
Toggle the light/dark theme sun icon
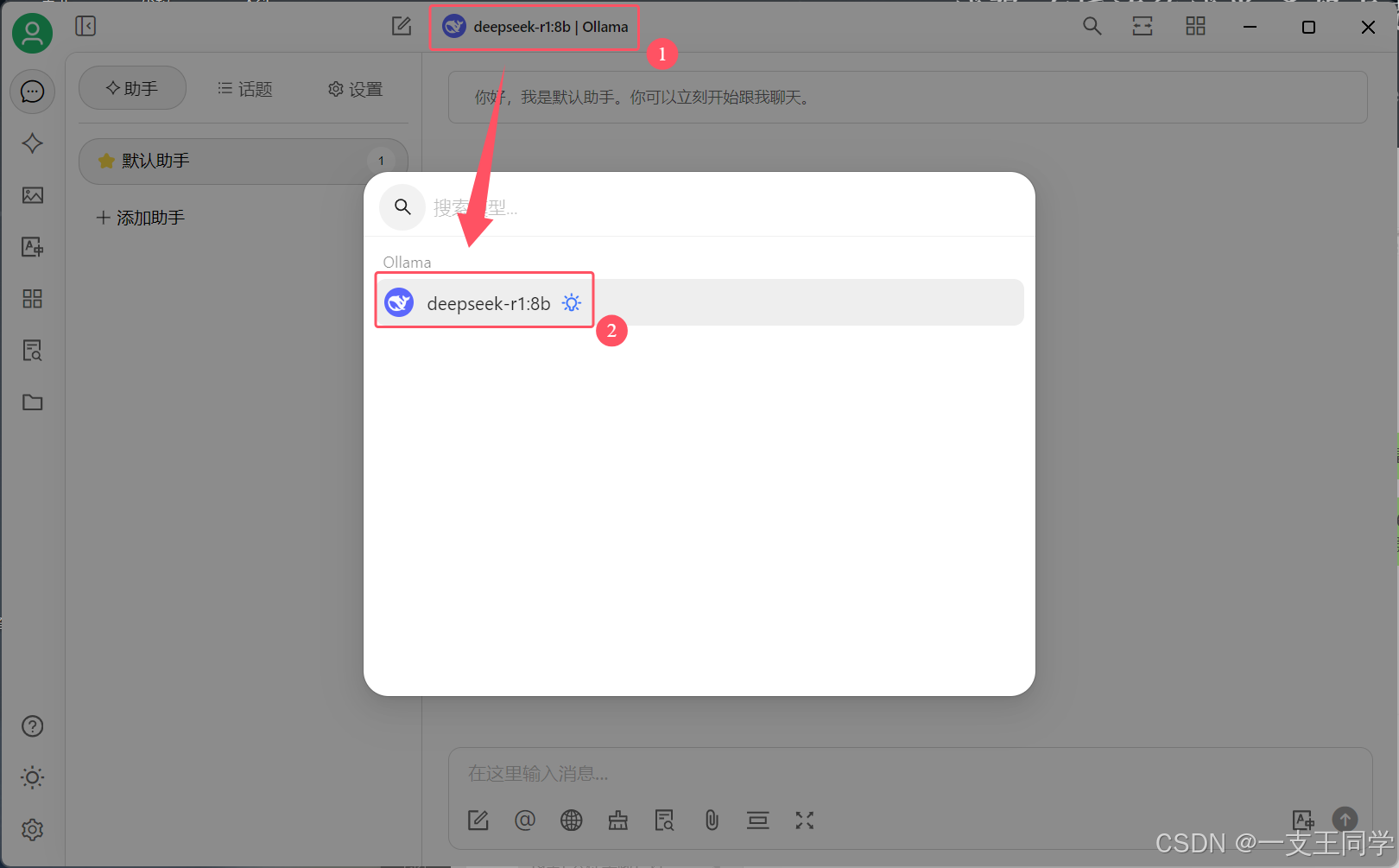[x=33, y=778]
